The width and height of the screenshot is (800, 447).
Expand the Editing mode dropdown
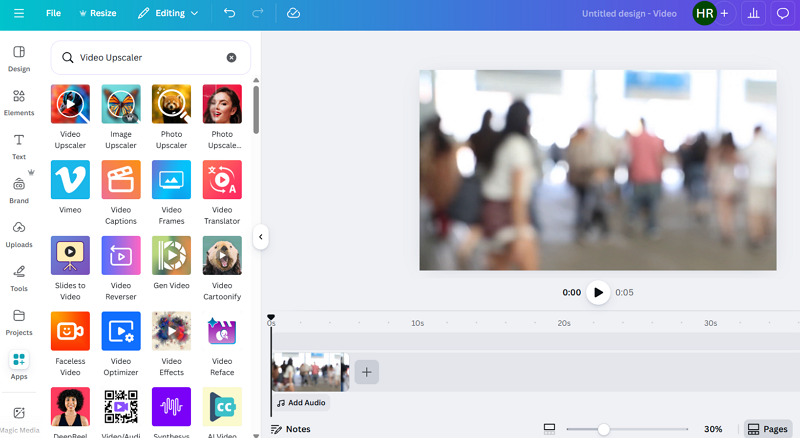tap(168, 14)
